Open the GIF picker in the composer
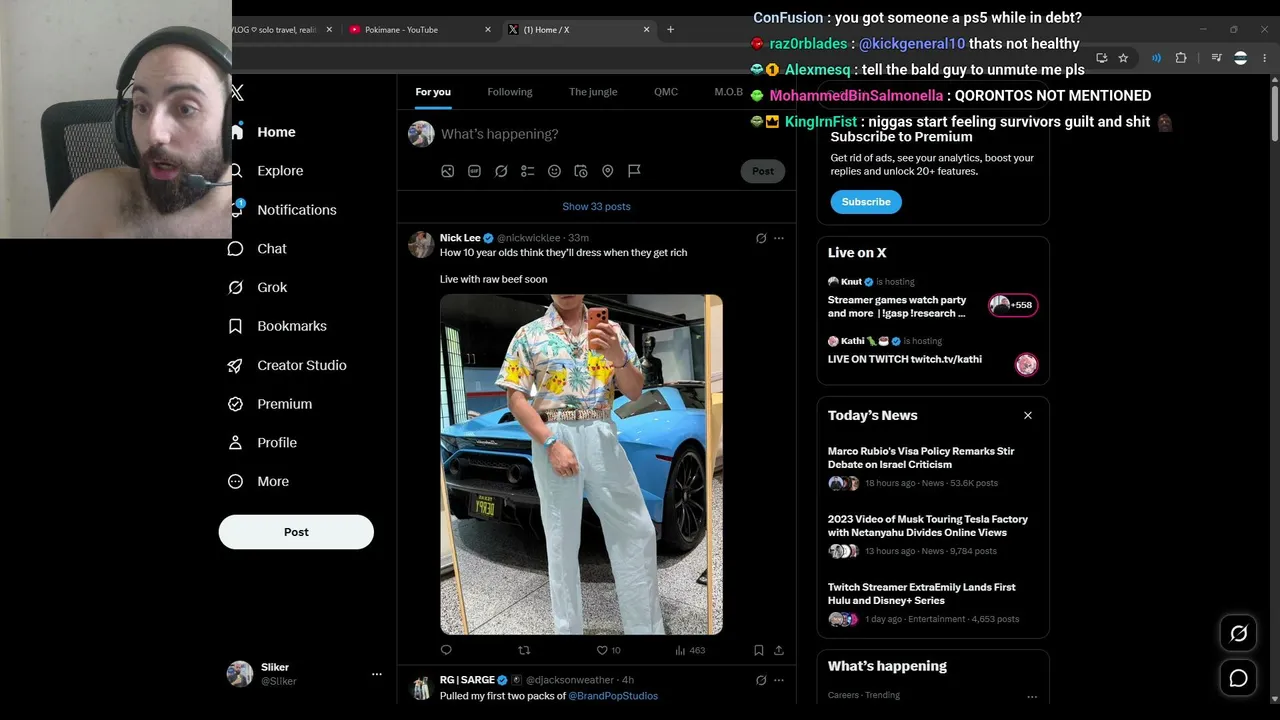 pos(475,171)
